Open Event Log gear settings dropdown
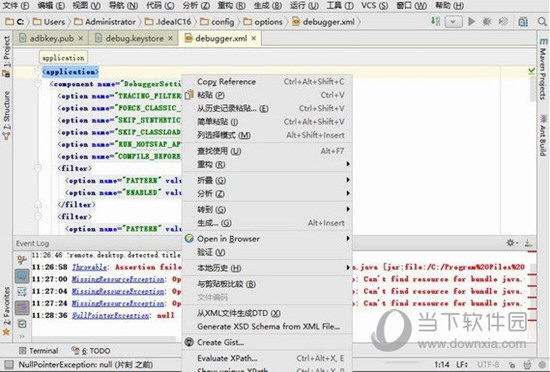550x372 pixels. [x=511, y=243]
